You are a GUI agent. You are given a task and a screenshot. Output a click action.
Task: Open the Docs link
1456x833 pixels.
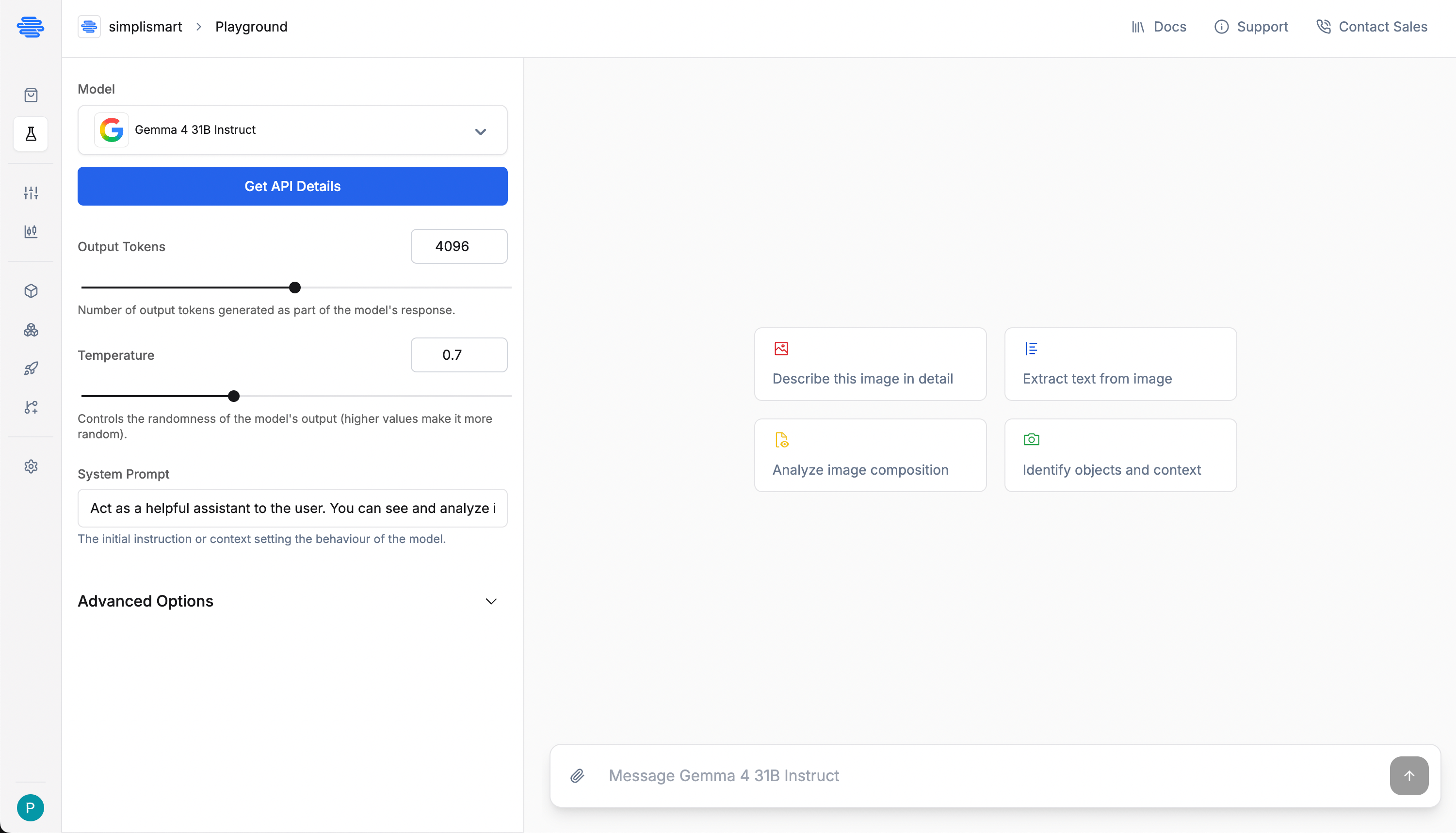[x=1159, y=27]
